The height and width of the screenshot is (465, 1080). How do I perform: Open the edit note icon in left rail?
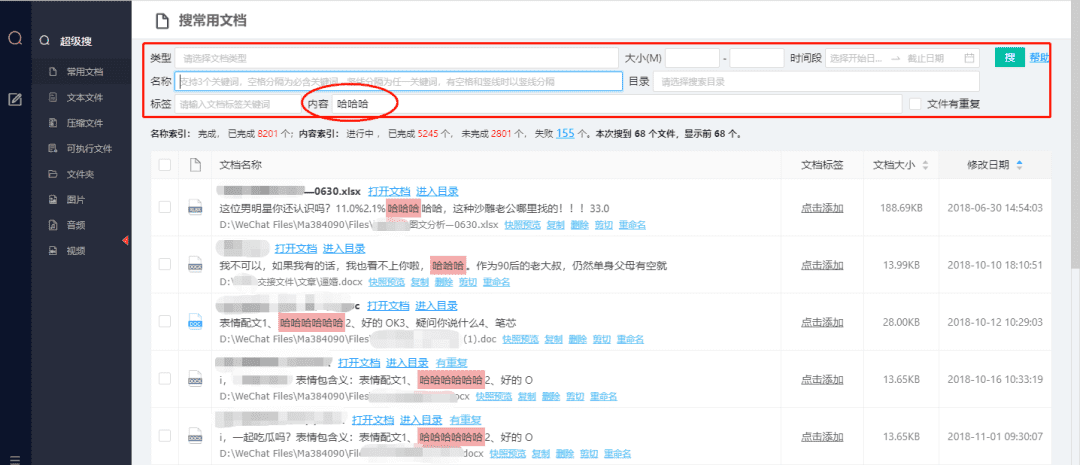[x=15, y=99]
